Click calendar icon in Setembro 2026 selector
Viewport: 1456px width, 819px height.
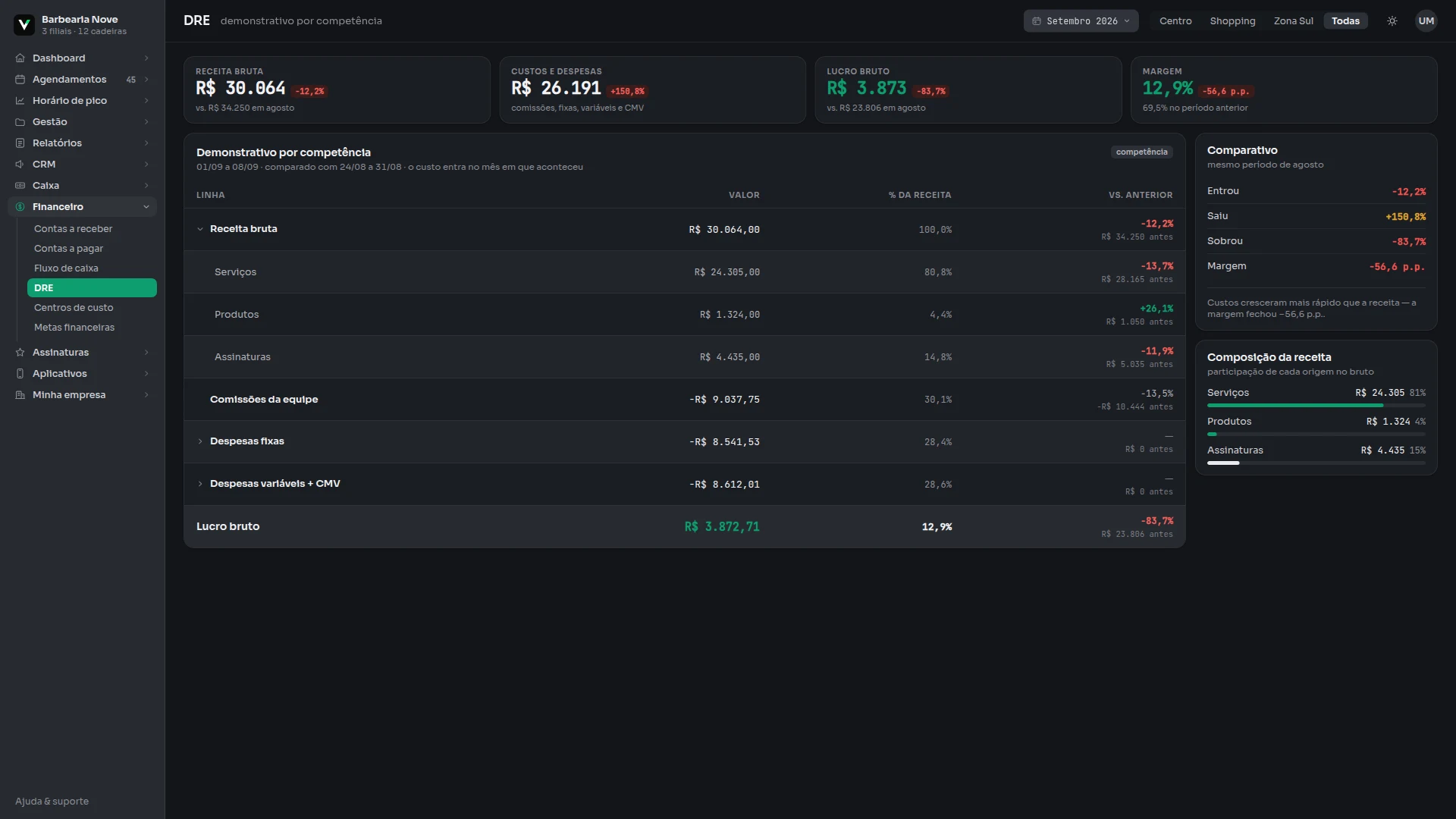pyautogui.click(x=1037, y=21)
